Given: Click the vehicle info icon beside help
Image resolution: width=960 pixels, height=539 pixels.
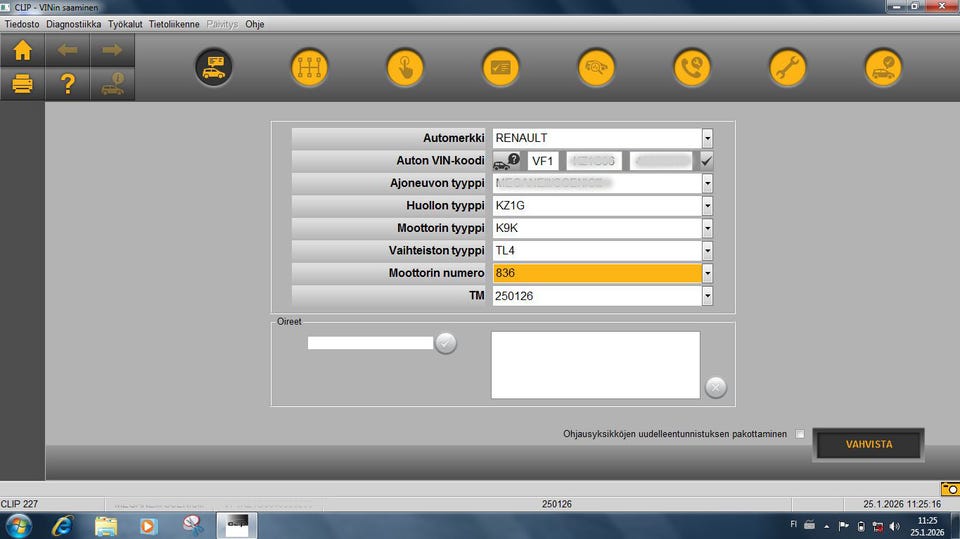Looking at the screenshot, I should 112,83.
